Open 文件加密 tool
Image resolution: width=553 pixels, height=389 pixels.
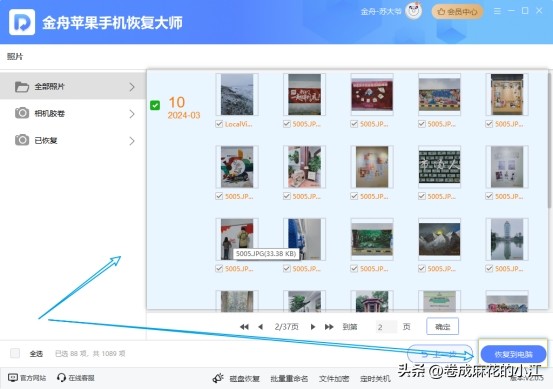[x=334, y=378]
